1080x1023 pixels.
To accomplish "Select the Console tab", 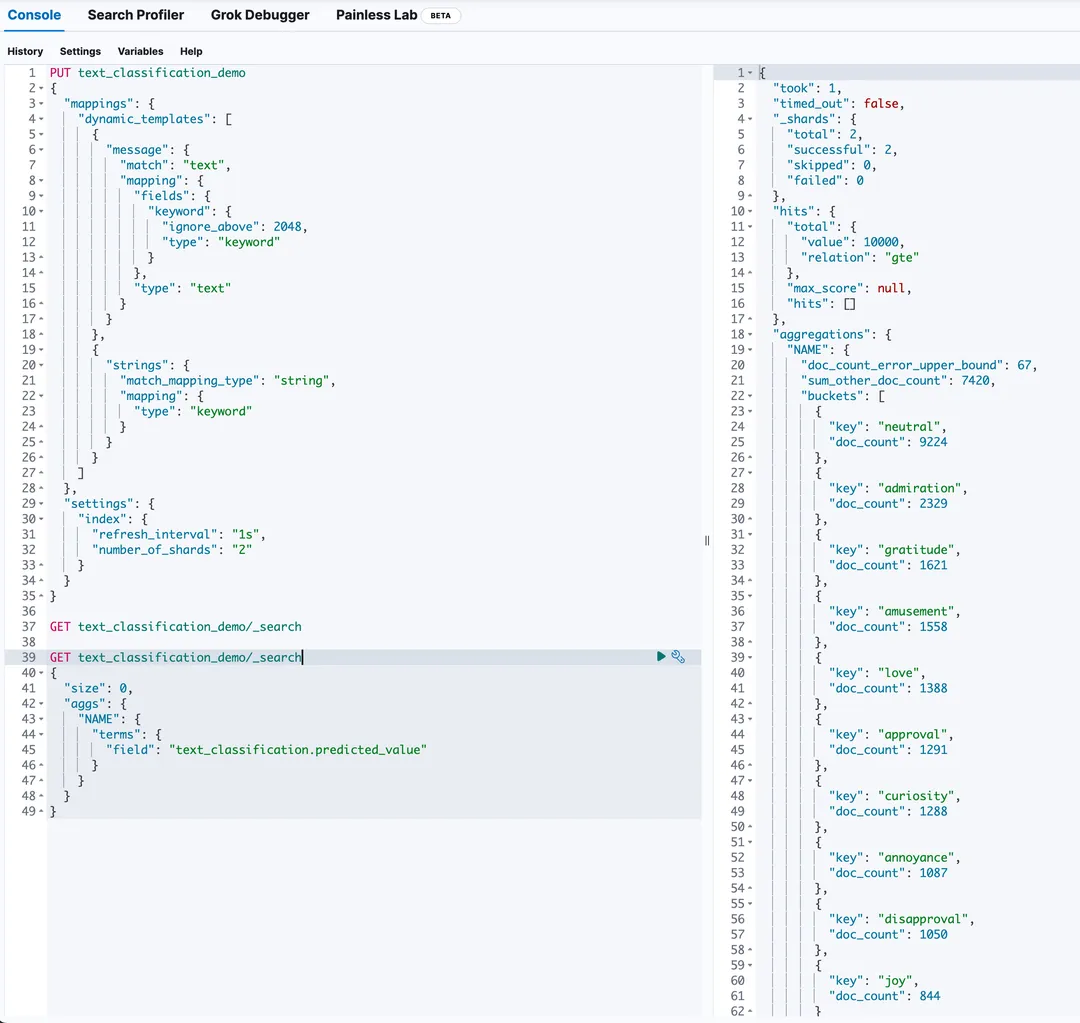I will (34, 15).
